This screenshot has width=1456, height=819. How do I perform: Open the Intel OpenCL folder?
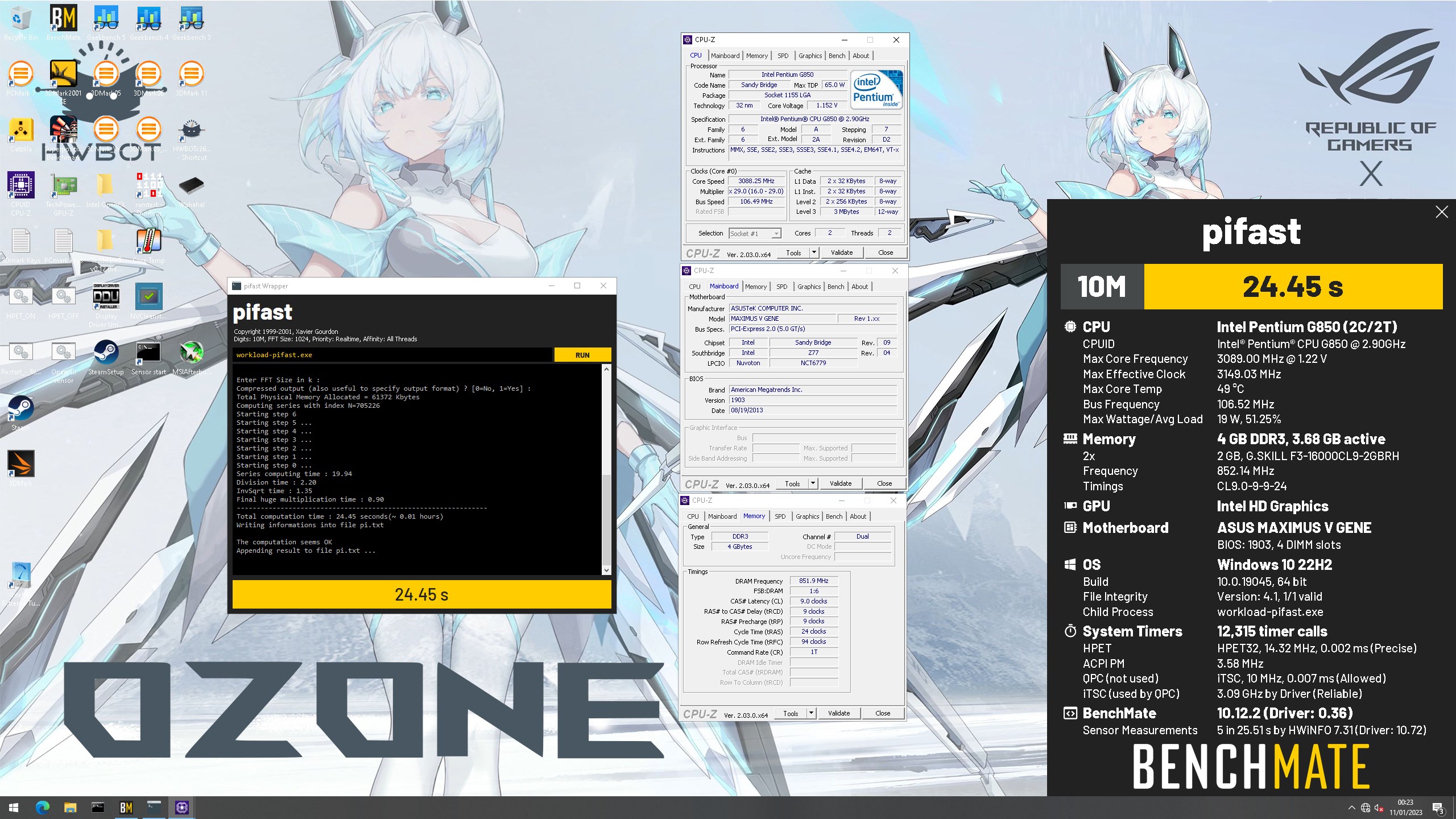coord(106,190)
